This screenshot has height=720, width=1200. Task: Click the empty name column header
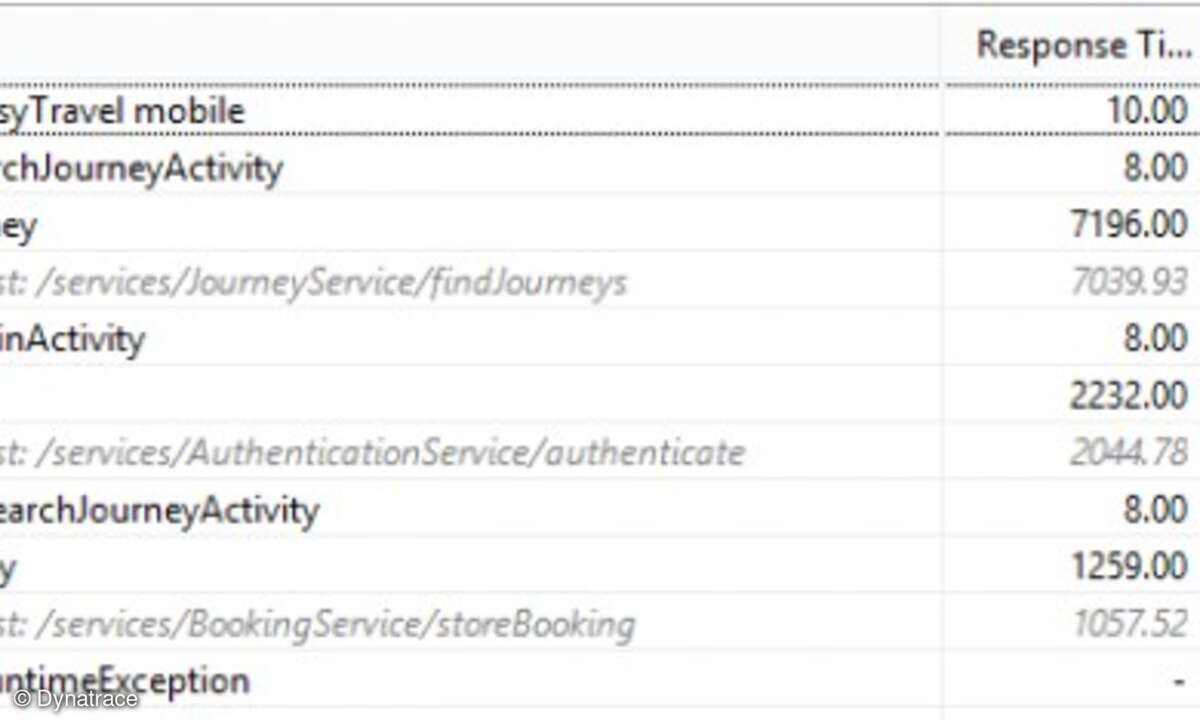point(470,45)
